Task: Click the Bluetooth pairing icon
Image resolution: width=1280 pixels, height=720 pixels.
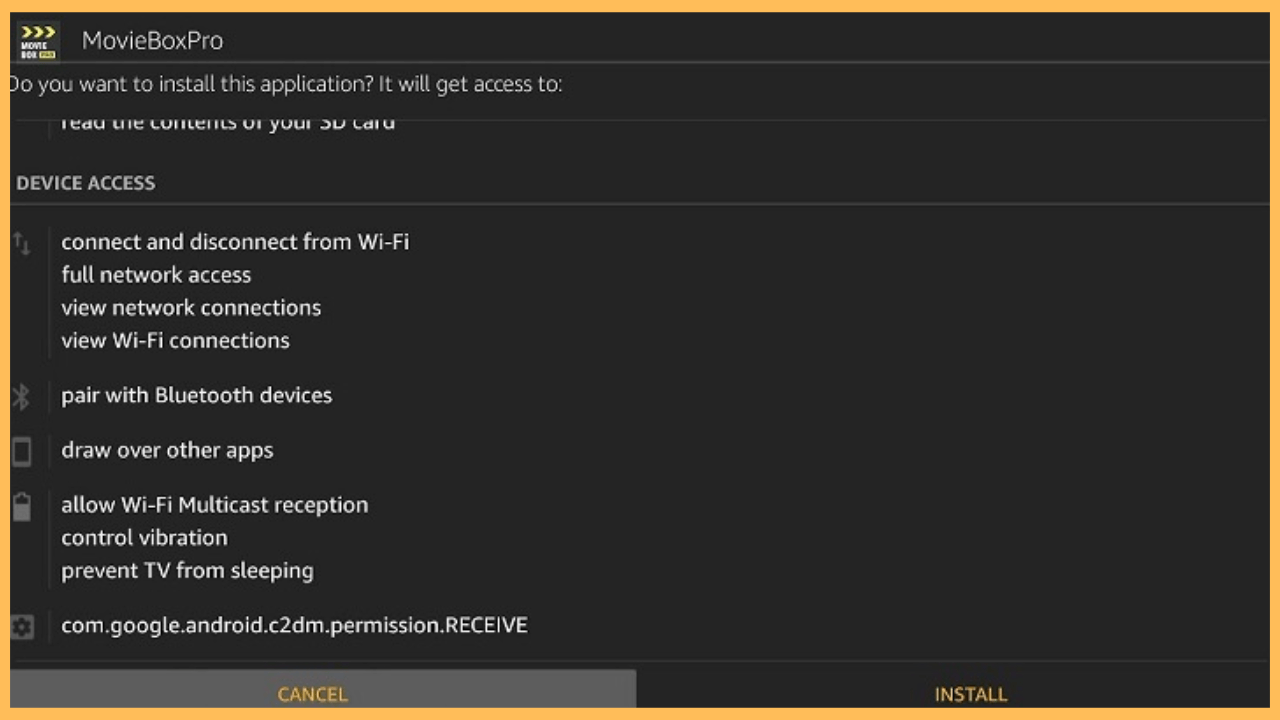Action: click(x=22, y=395)
